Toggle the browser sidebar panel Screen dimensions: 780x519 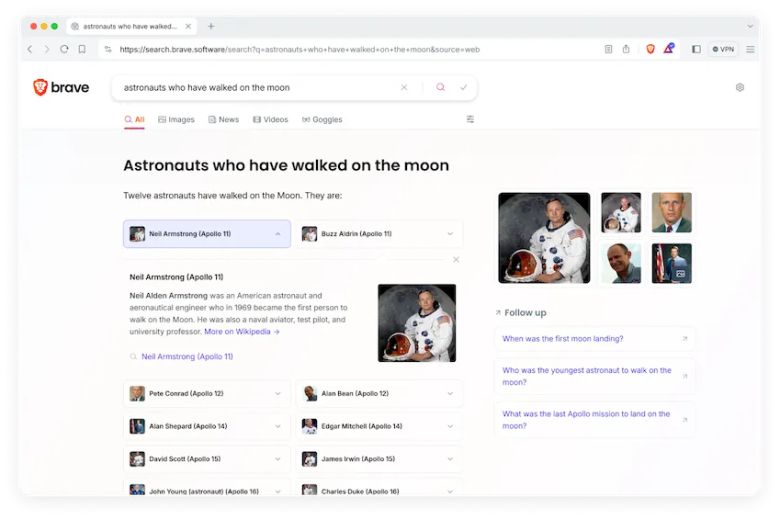696,49
